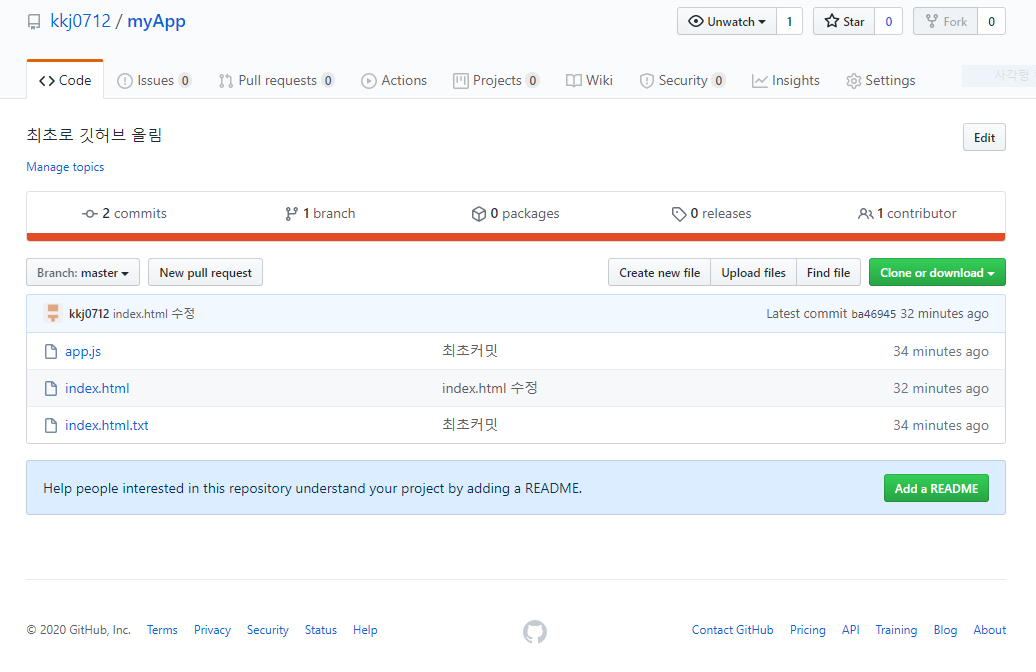View the 1 contributor link
This screenshot has height=672, width=1036.
[x=907, y=213]
